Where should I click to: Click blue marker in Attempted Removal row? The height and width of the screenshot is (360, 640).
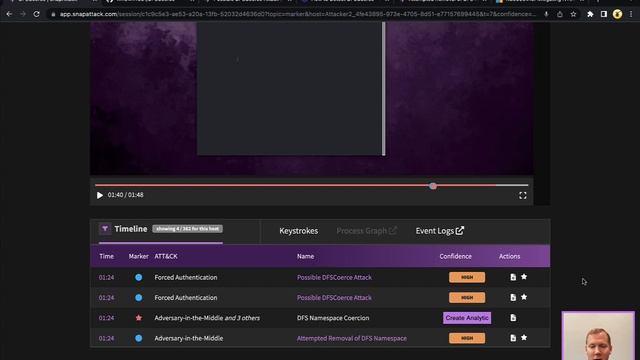[x=139, y=338]
